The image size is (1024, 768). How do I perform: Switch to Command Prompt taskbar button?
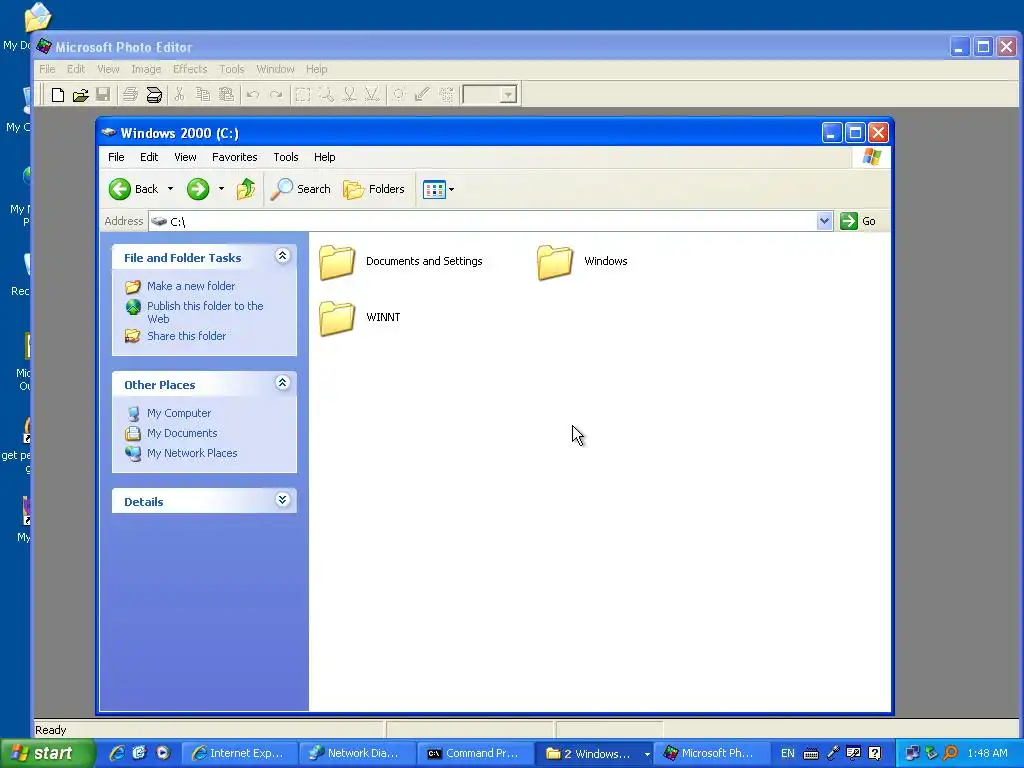tap(475, 754)
